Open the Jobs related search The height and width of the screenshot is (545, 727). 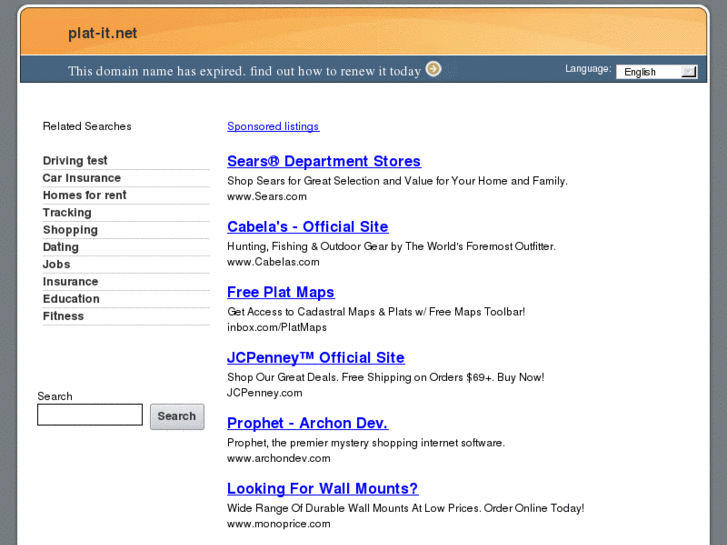57,264
